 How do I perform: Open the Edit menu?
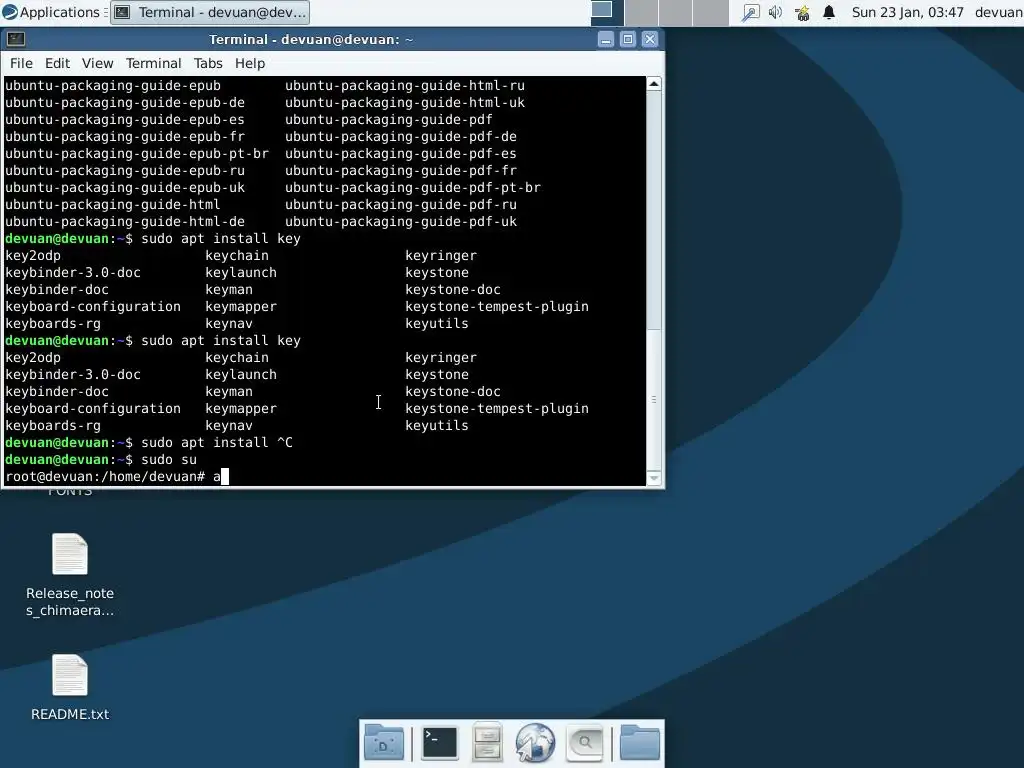[57, 63]
